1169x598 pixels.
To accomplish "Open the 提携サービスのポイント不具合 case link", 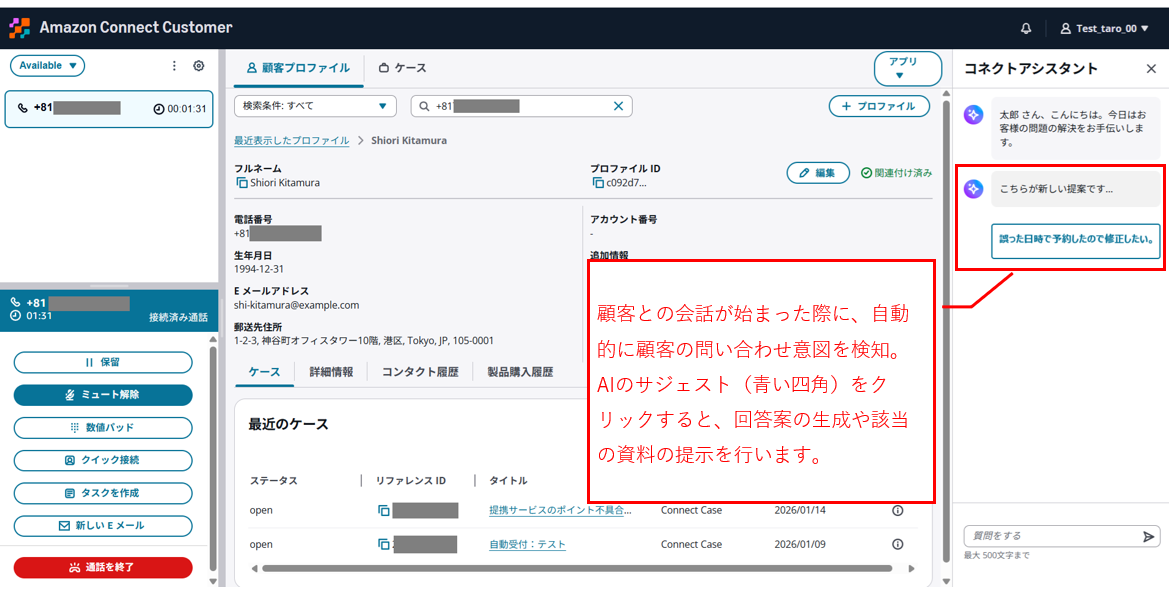I will (561, 511).
